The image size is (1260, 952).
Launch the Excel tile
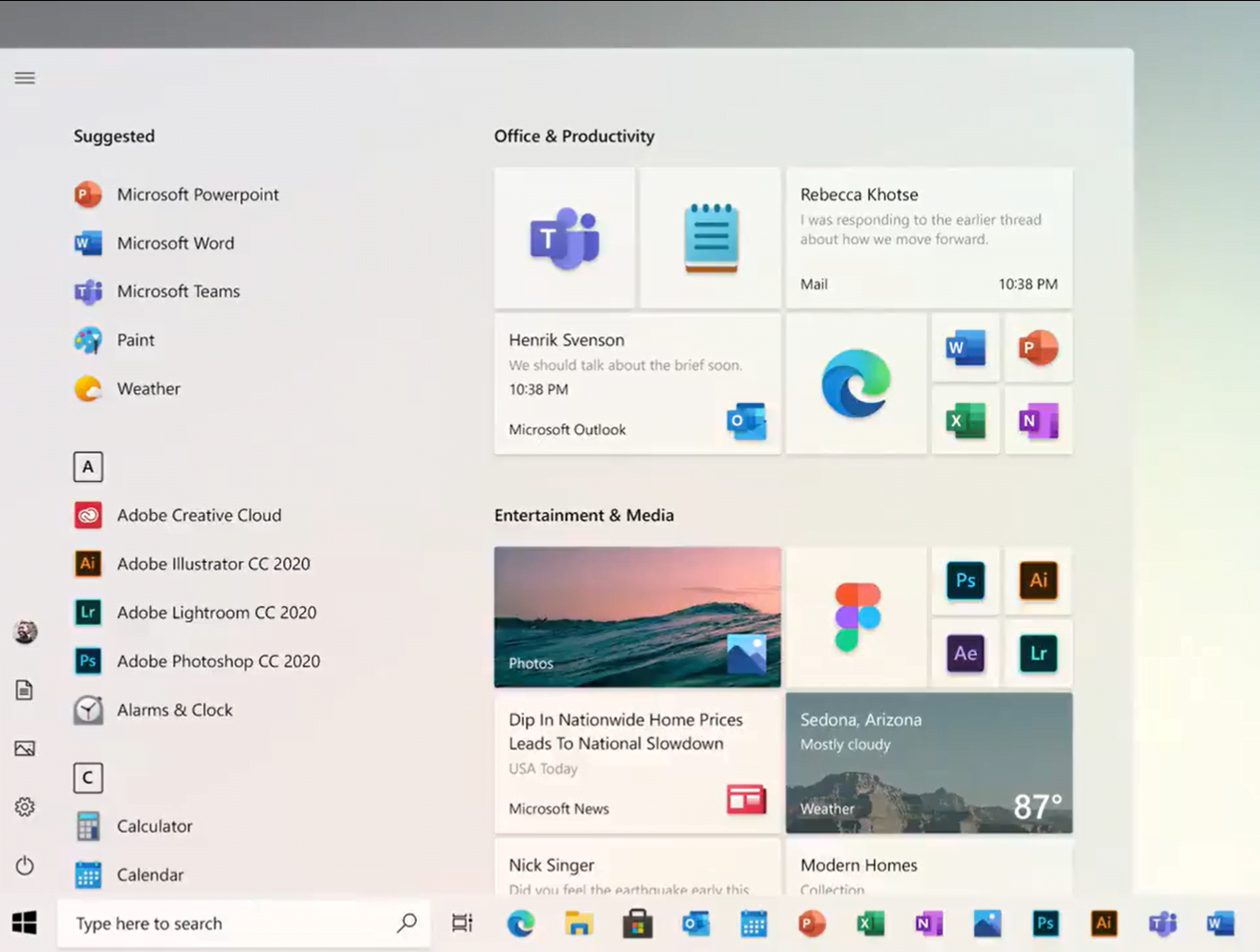coord(965,421)
